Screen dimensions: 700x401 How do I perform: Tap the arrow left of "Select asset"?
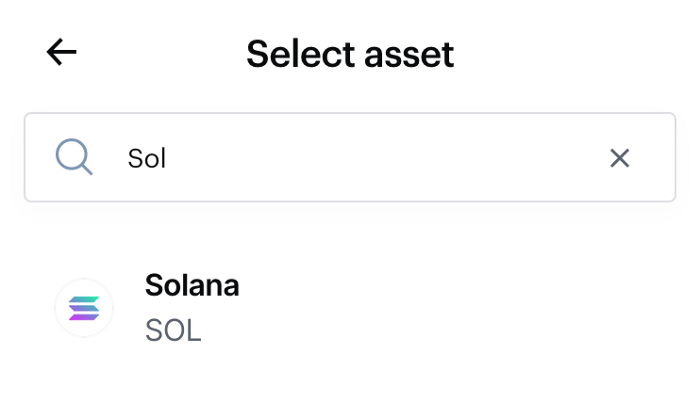pos(62,53)
